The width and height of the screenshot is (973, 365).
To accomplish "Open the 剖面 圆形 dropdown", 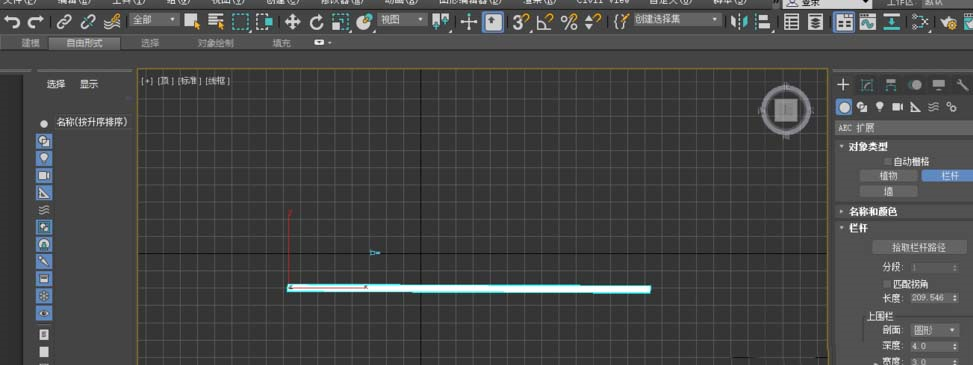I will pos(935,330).
